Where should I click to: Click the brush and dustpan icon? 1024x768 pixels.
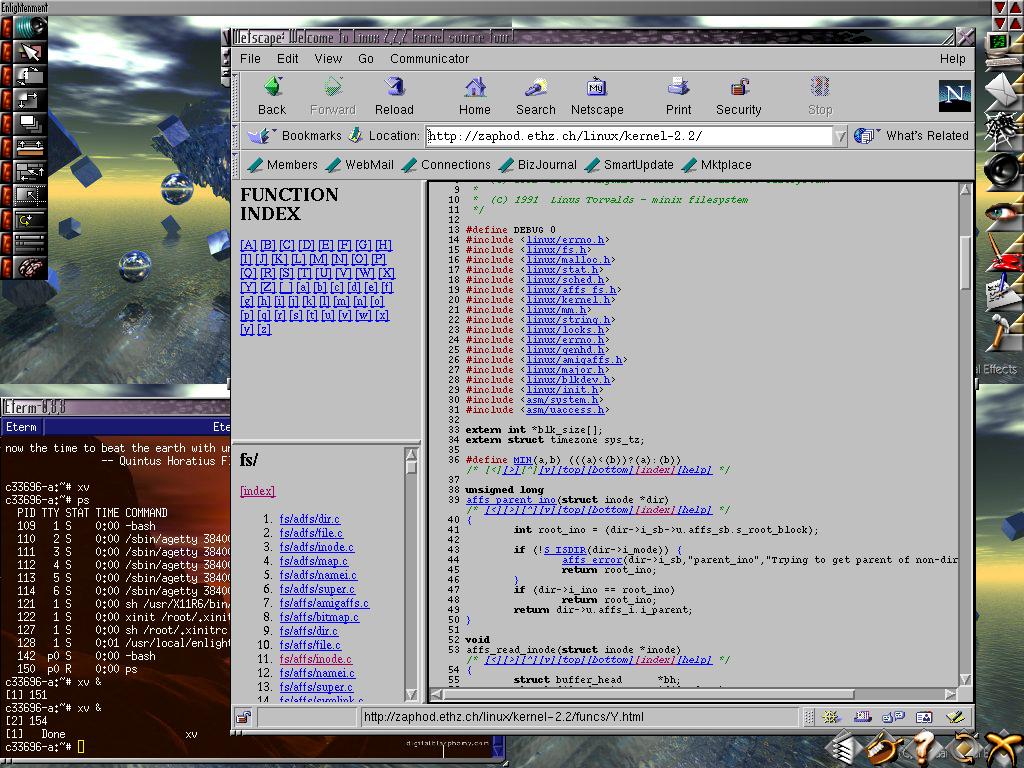883,750
